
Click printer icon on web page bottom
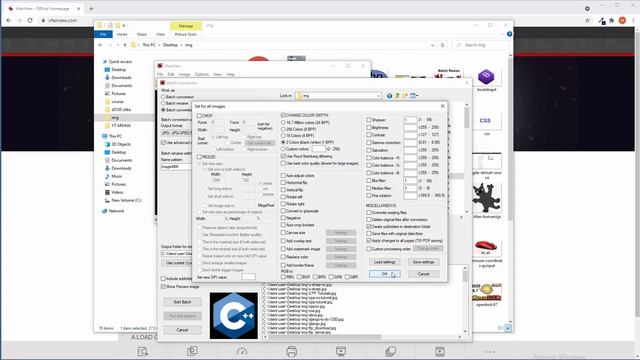tap(291, 351)
